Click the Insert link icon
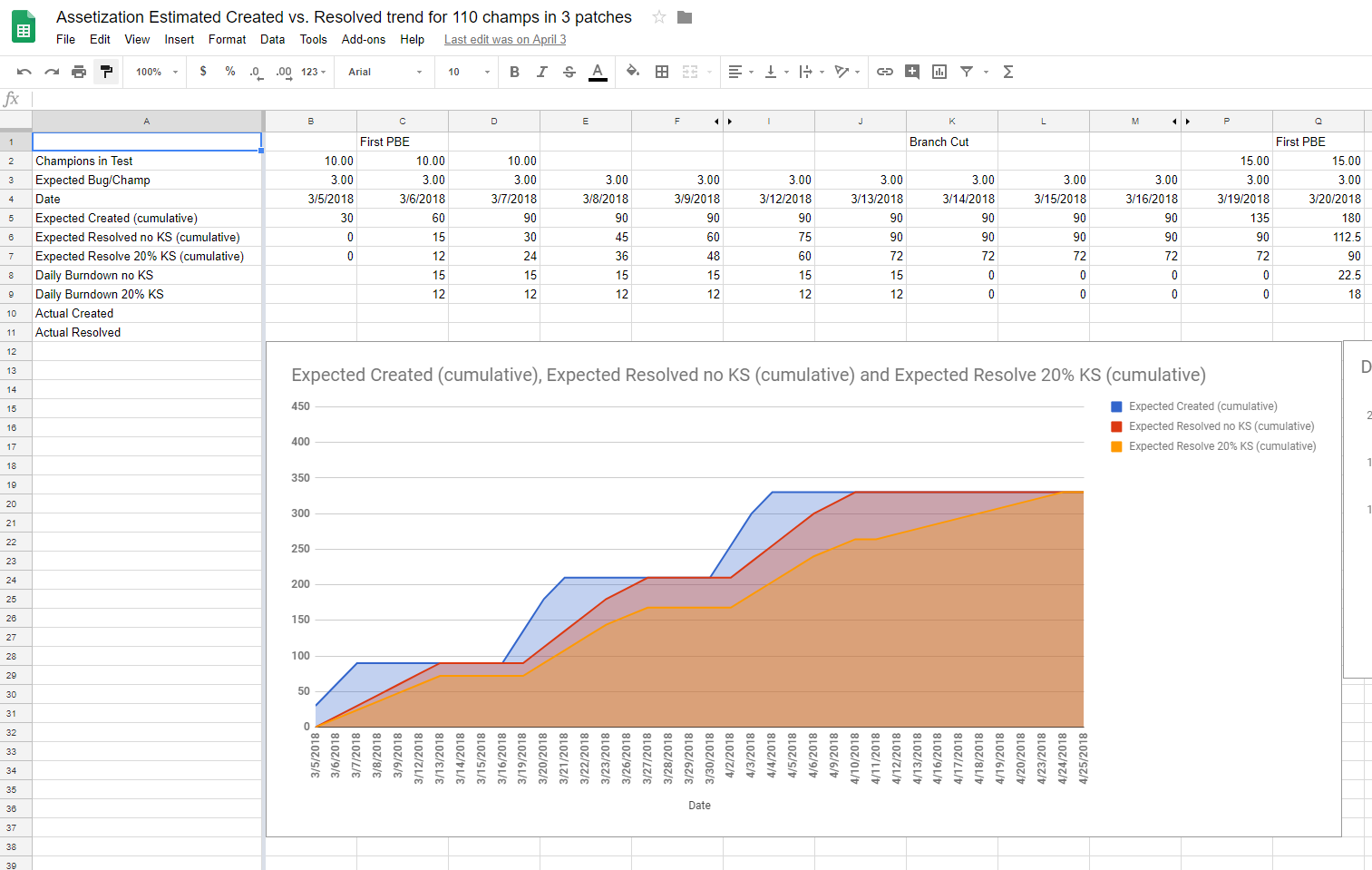Screen dimensions: 1372x870 coord(885,72)
